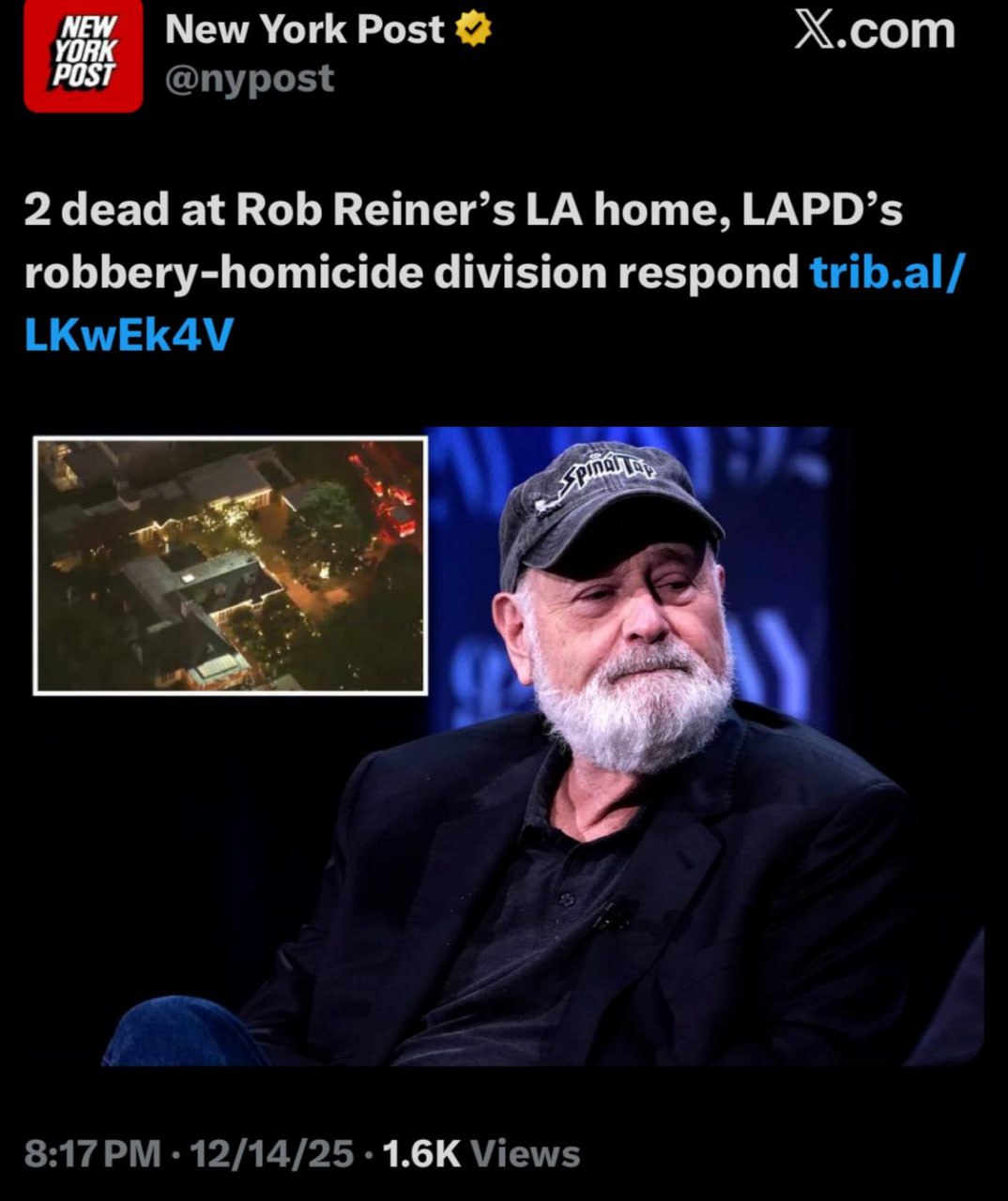
Task: Click the word LAPD's in the post
Action: click(821, 210)
